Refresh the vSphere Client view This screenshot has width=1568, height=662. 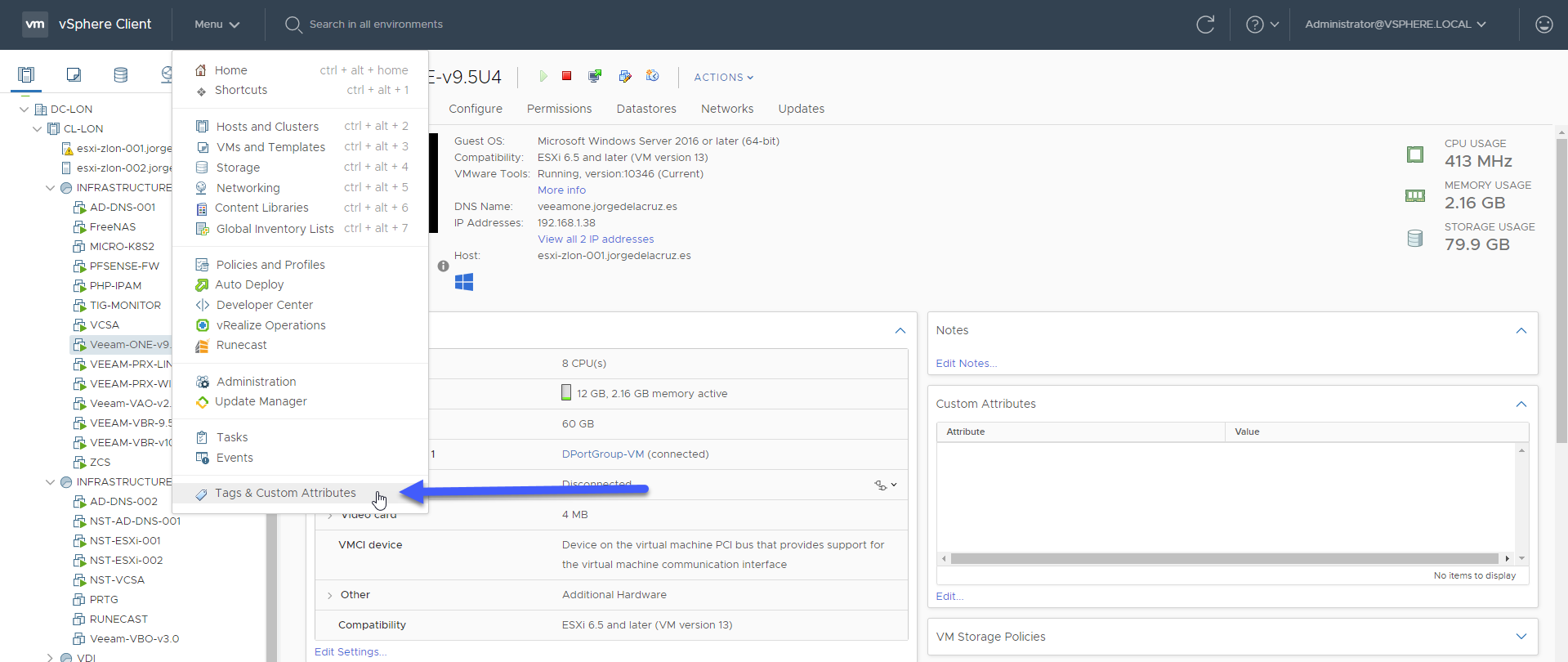(x=1205, y=25)
